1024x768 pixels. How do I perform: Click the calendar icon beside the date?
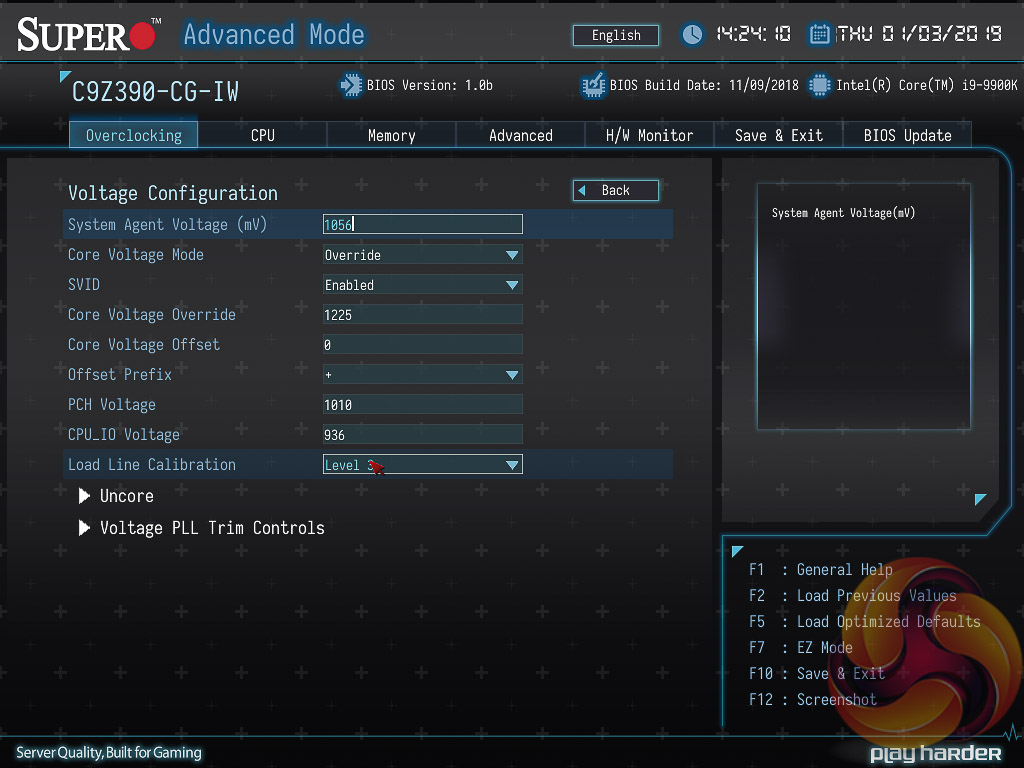pos(820,35)
